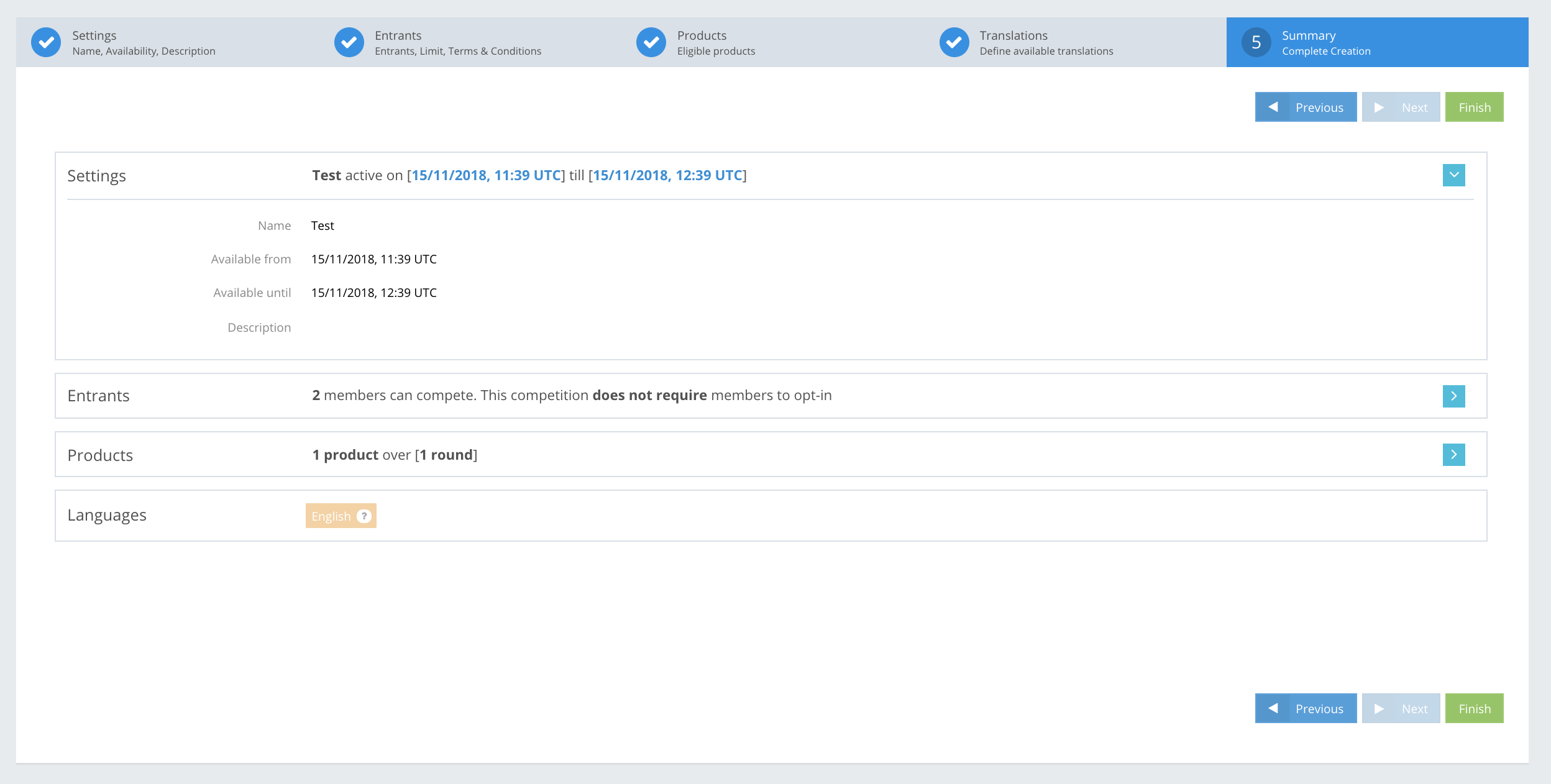The height and width of the screenshot is (784, 1551).
Task: Click the Available until value 12:39 UTC
Action: coord(374,293)
